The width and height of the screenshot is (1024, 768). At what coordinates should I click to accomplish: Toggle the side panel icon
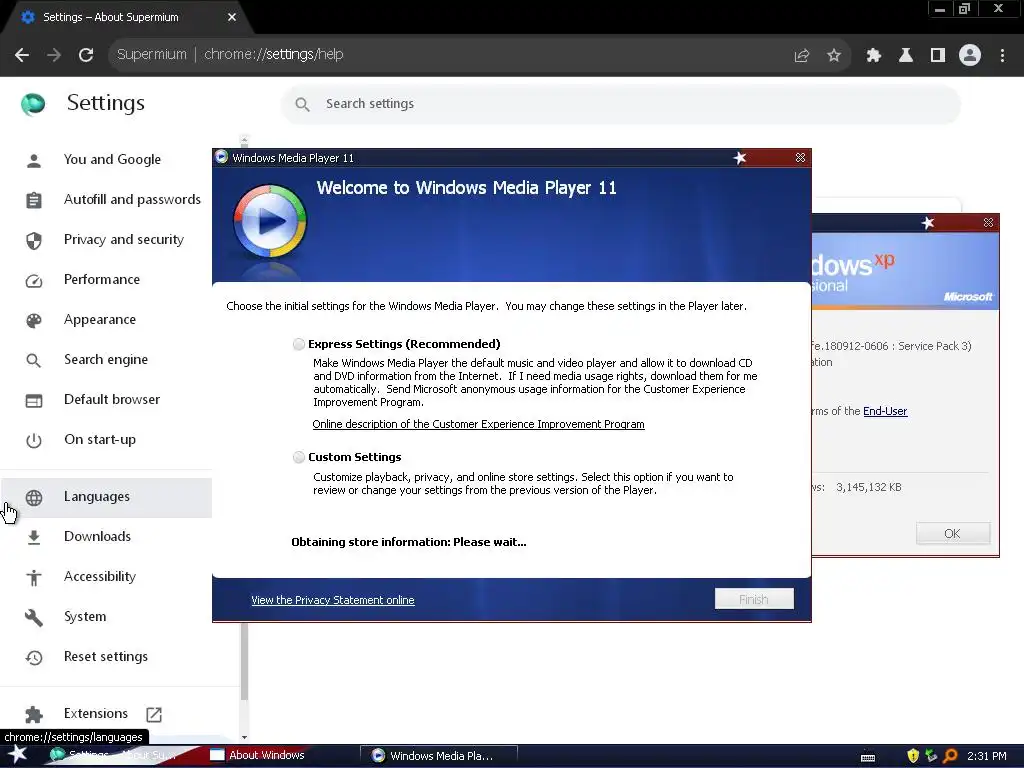tap(938, 56)
